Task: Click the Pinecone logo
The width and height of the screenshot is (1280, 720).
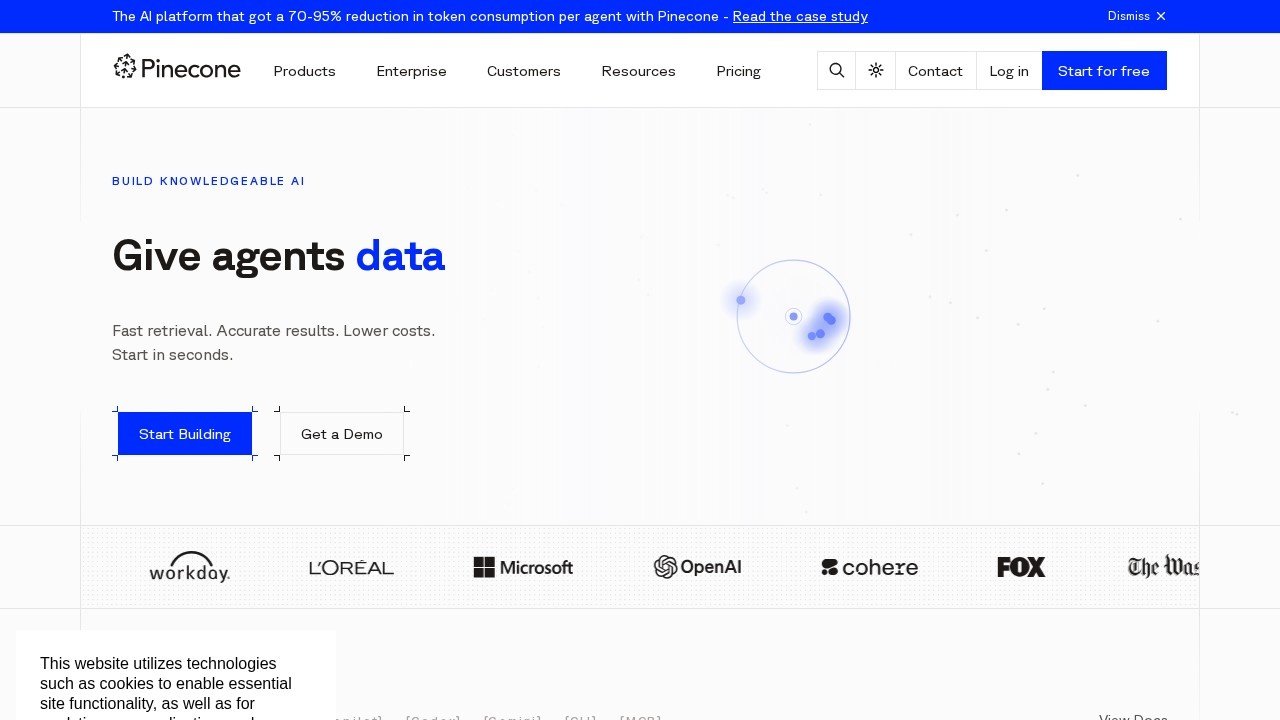Action: (177, 68)
